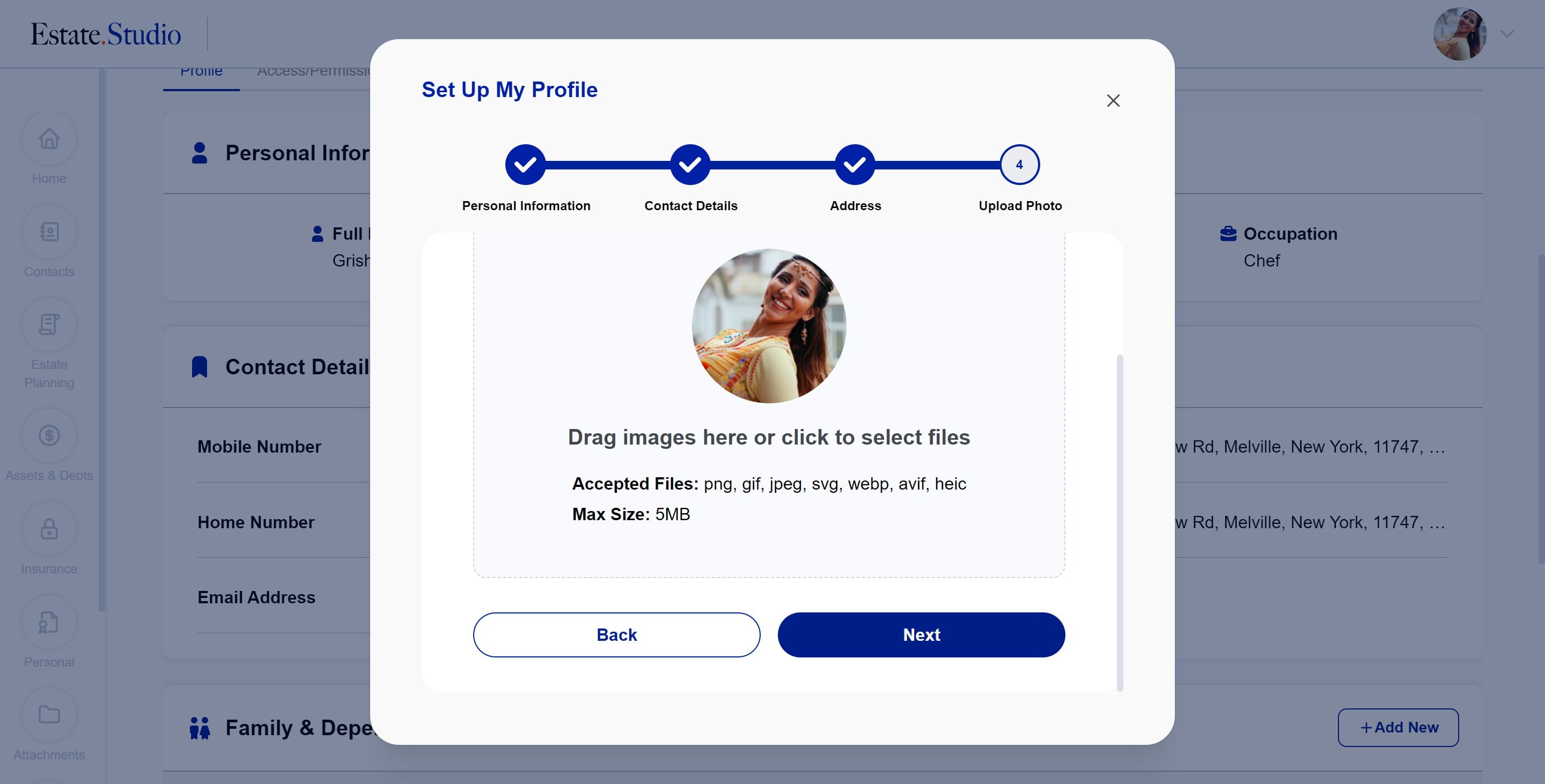This screenshot has width=1545, height=784.
Task: Click the 'Email Address' label
Action: tap(256, 597)
